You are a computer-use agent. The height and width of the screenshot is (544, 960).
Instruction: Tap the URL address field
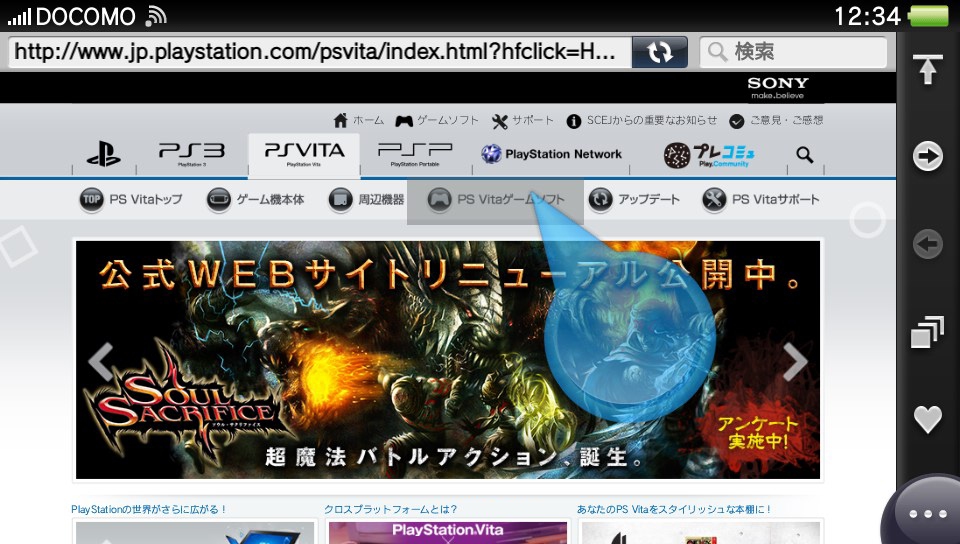coord(318,52)
